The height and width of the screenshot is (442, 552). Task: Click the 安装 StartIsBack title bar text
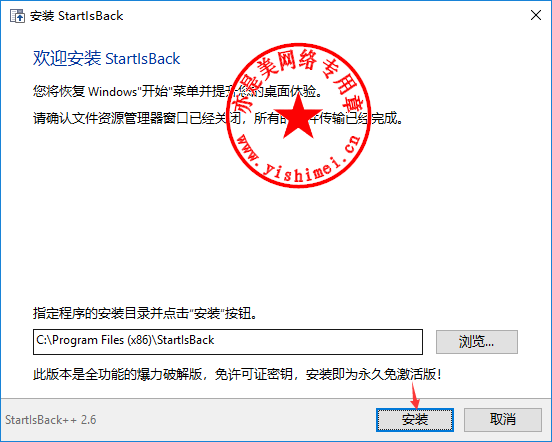76,16
